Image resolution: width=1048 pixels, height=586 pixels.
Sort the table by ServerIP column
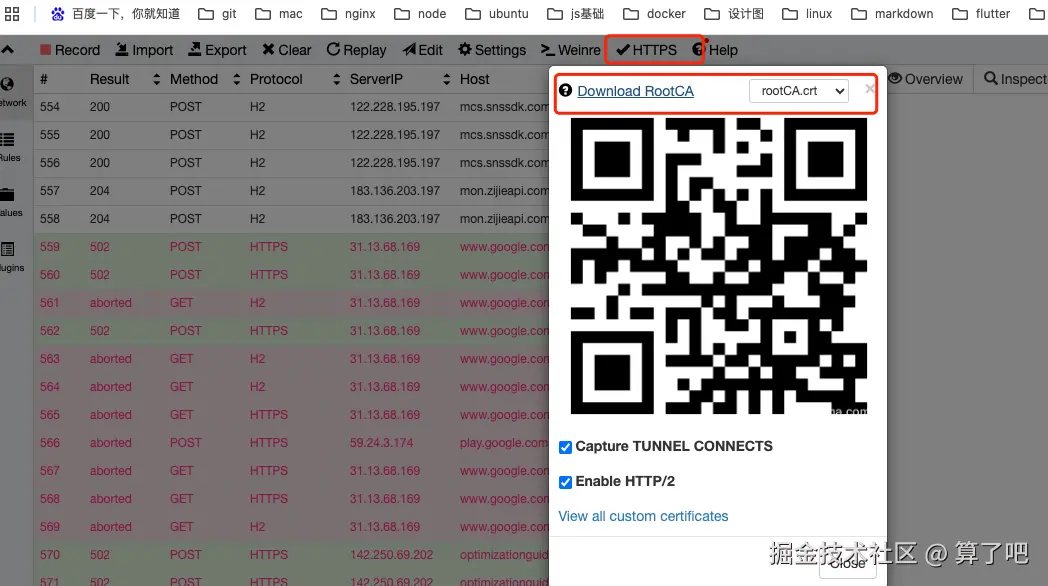click(x=400, y=79)
